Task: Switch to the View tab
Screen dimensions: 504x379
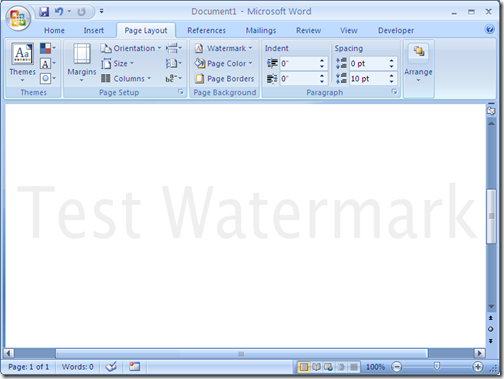Action: pyautogui.click(x=349, y=30)
